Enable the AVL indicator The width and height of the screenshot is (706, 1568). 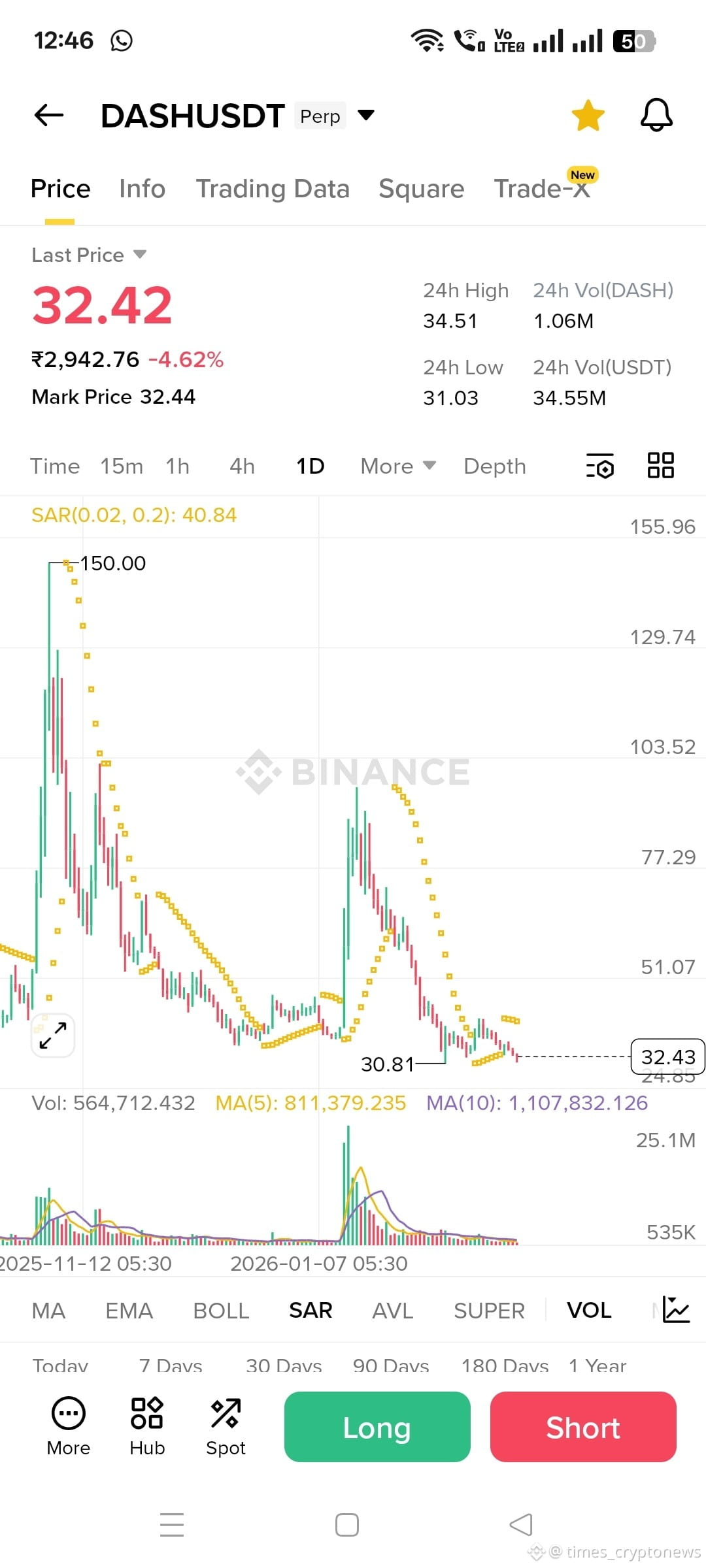click(x=392, y=1311)
